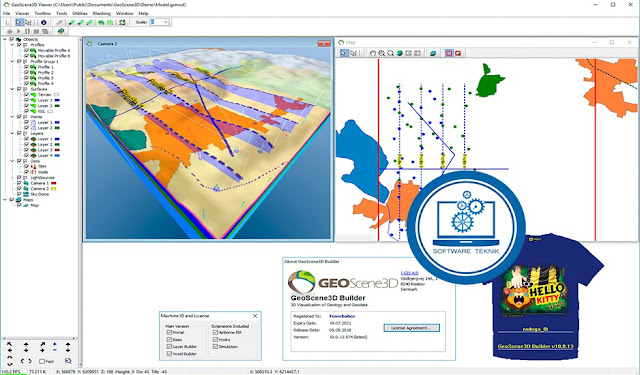This screenshot has height=375, width=640.
Task: Open the Viewer menu
Action: point(22,13)
